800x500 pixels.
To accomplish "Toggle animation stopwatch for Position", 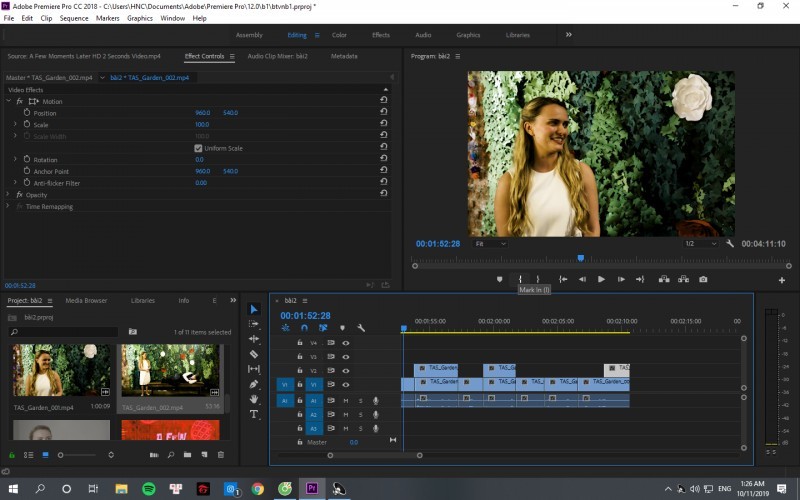I will click(x=27, y=112).
